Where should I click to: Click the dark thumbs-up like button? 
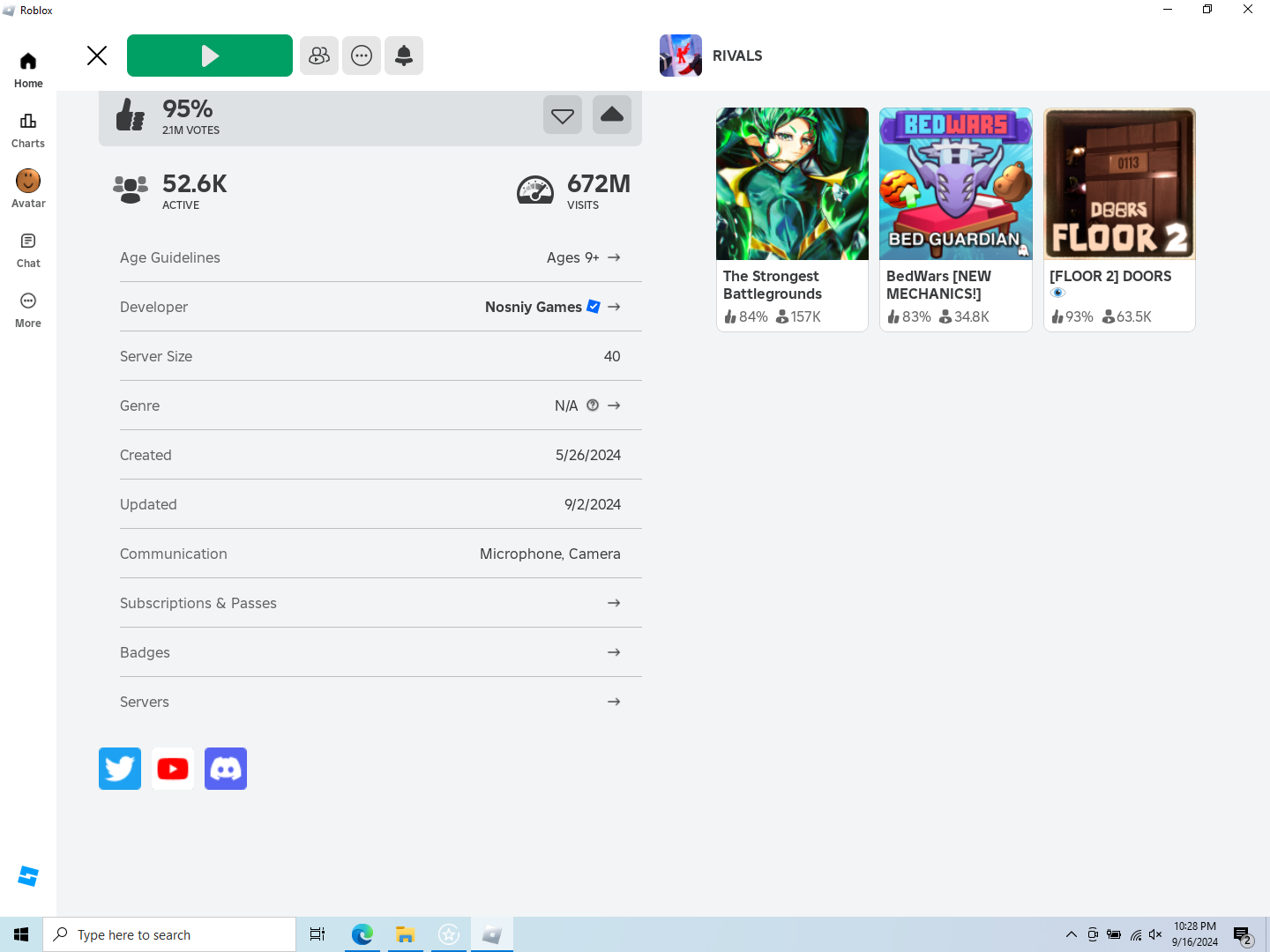click(612, 115)
